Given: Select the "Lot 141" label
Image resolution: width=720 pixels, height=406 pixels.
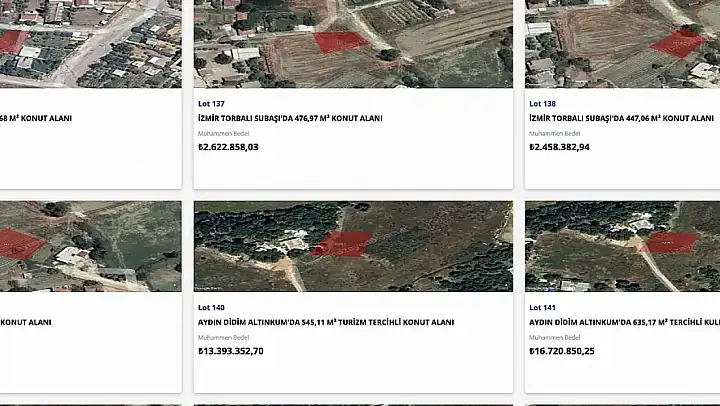Looking at the screenshot, I should (542, 307).
